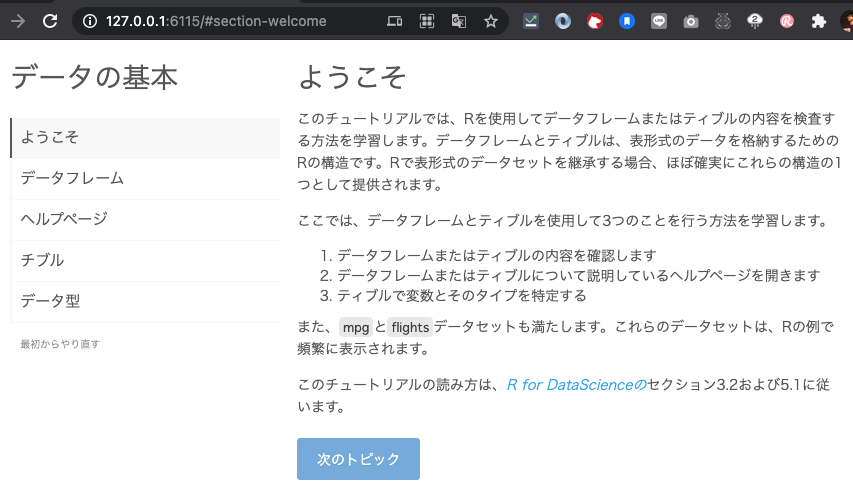Open the ヘルプページ sidebar topic

coord(145,219)
